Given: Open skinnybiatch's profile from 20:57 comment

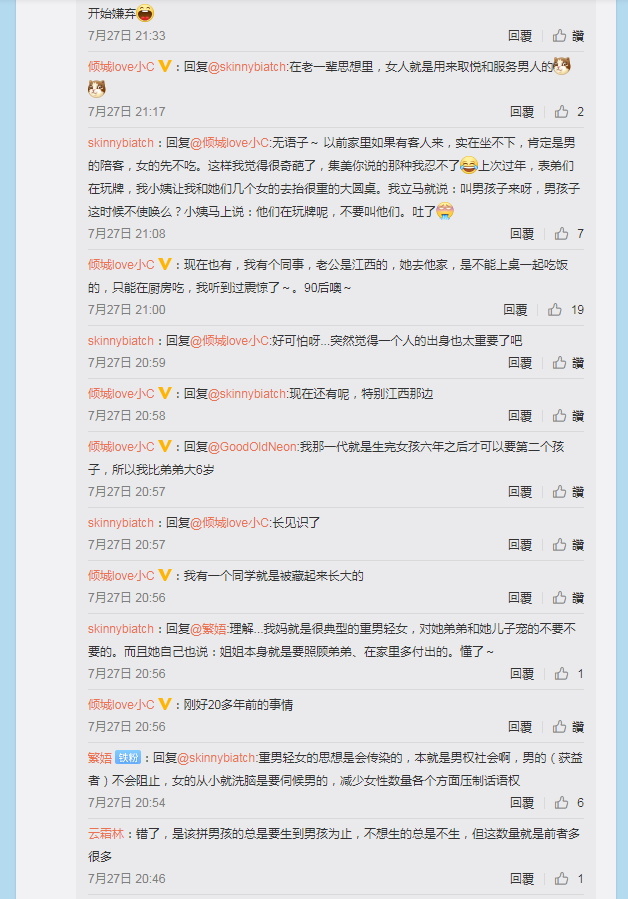Looking at the screenshot, I should pyautogui.click(x=120, y=523).
